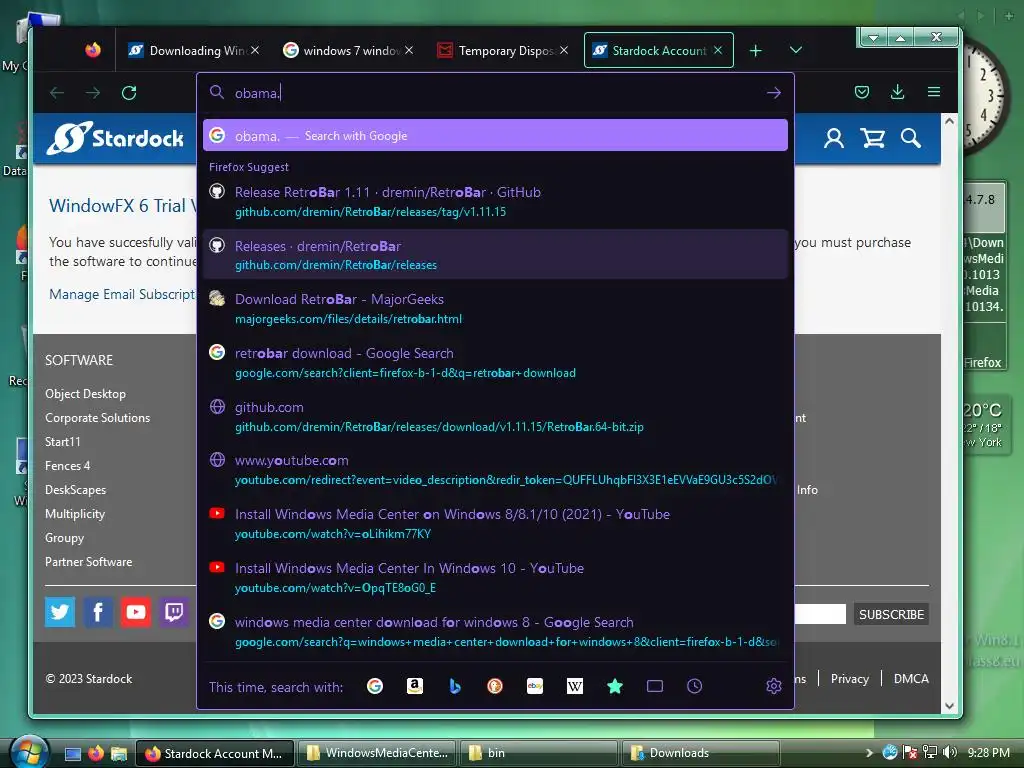Open the Privacy footer link
The image size is (1024, 768).
point(850,679)
